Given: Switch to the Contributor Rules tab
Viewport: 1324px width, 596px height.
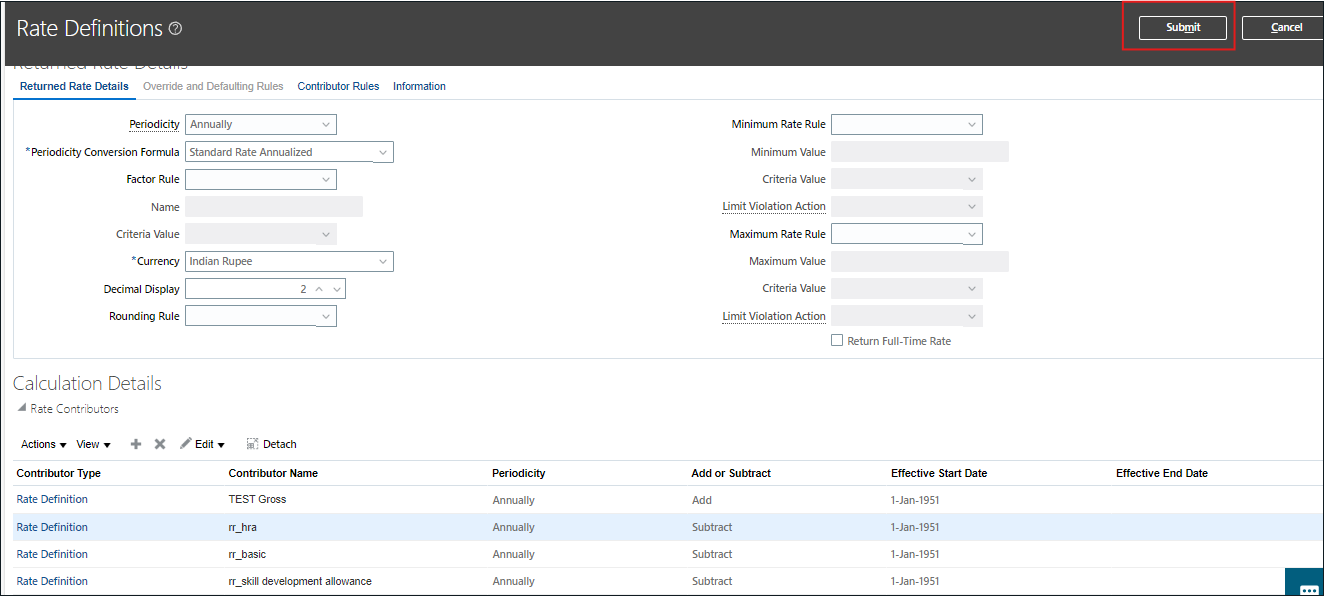Looking at the screenshot, I should pyautogui.click(x=338, y=86).
